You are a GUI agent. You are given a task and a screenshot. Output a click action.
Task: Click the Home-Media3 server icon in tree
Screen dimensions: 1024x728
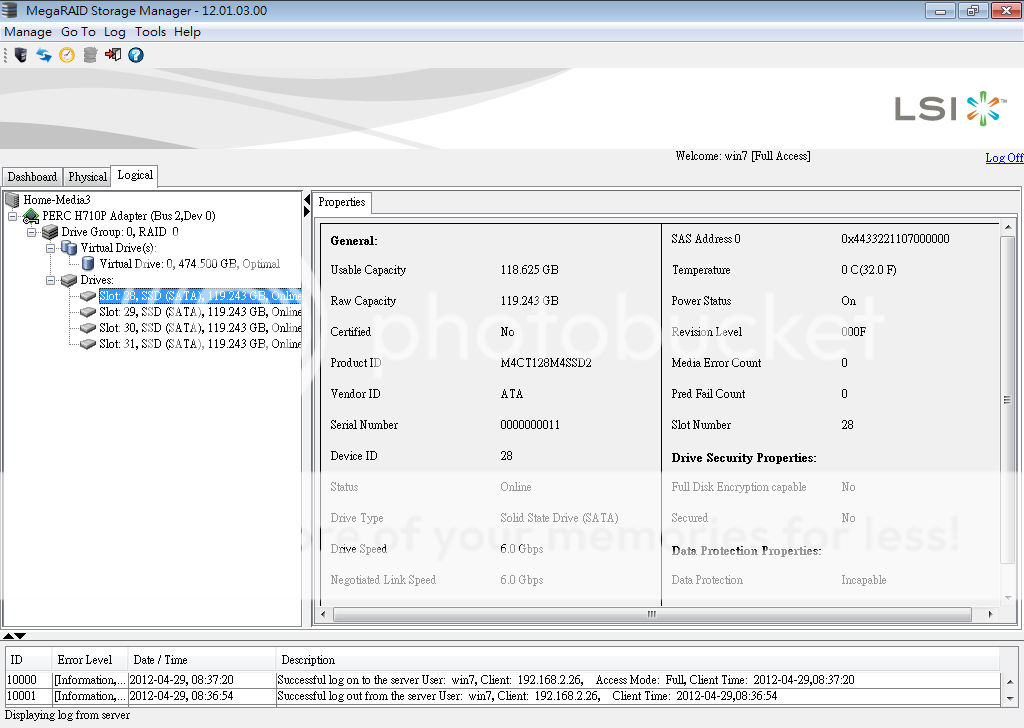12,200
